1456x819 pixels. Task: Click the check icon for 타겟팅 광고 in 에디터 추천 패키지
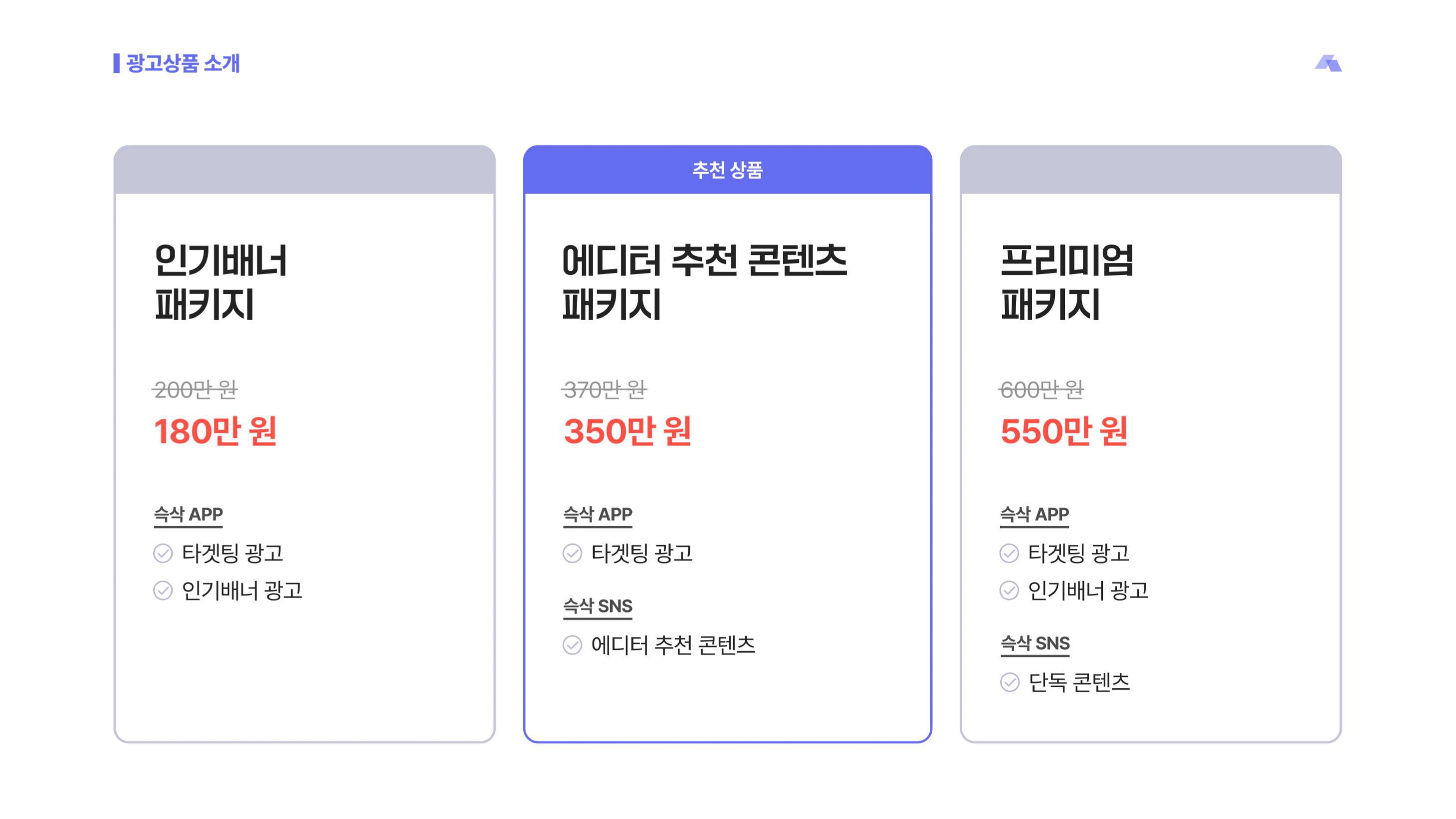[x=572, y=553]
